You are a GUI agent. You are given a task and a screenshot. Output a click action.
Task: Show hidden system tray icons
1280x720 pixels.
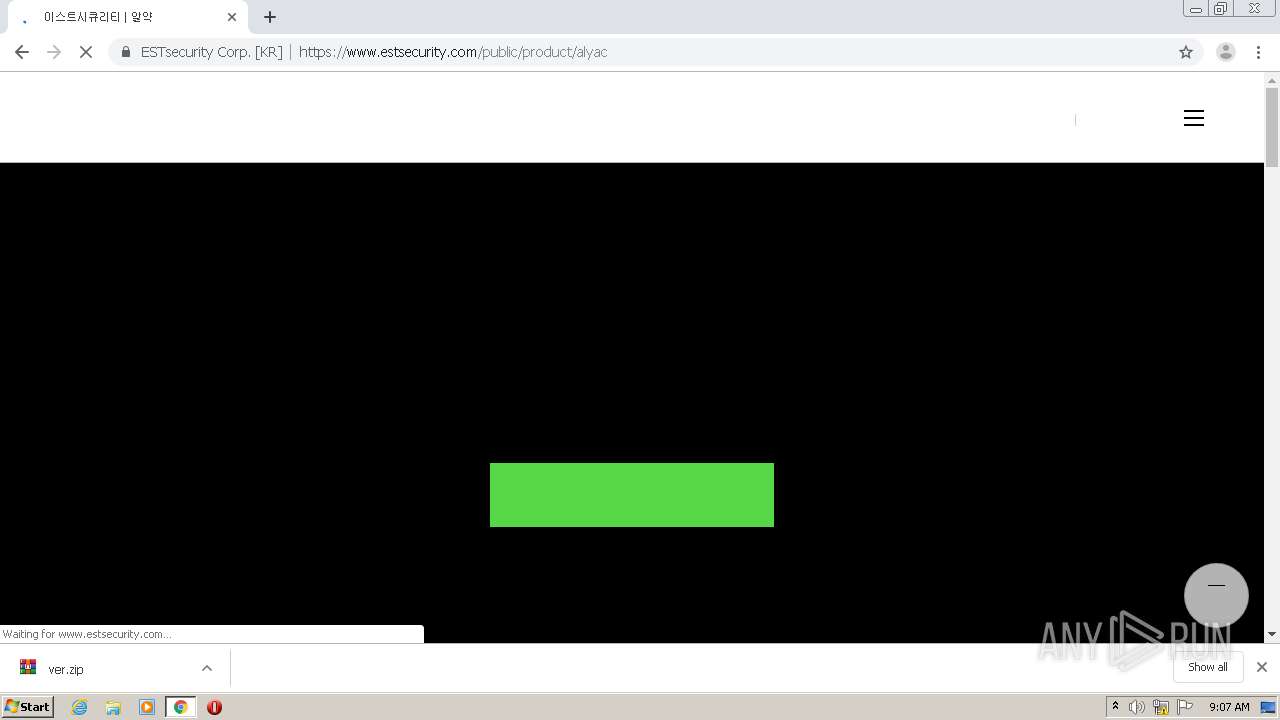pos(1115,707)
